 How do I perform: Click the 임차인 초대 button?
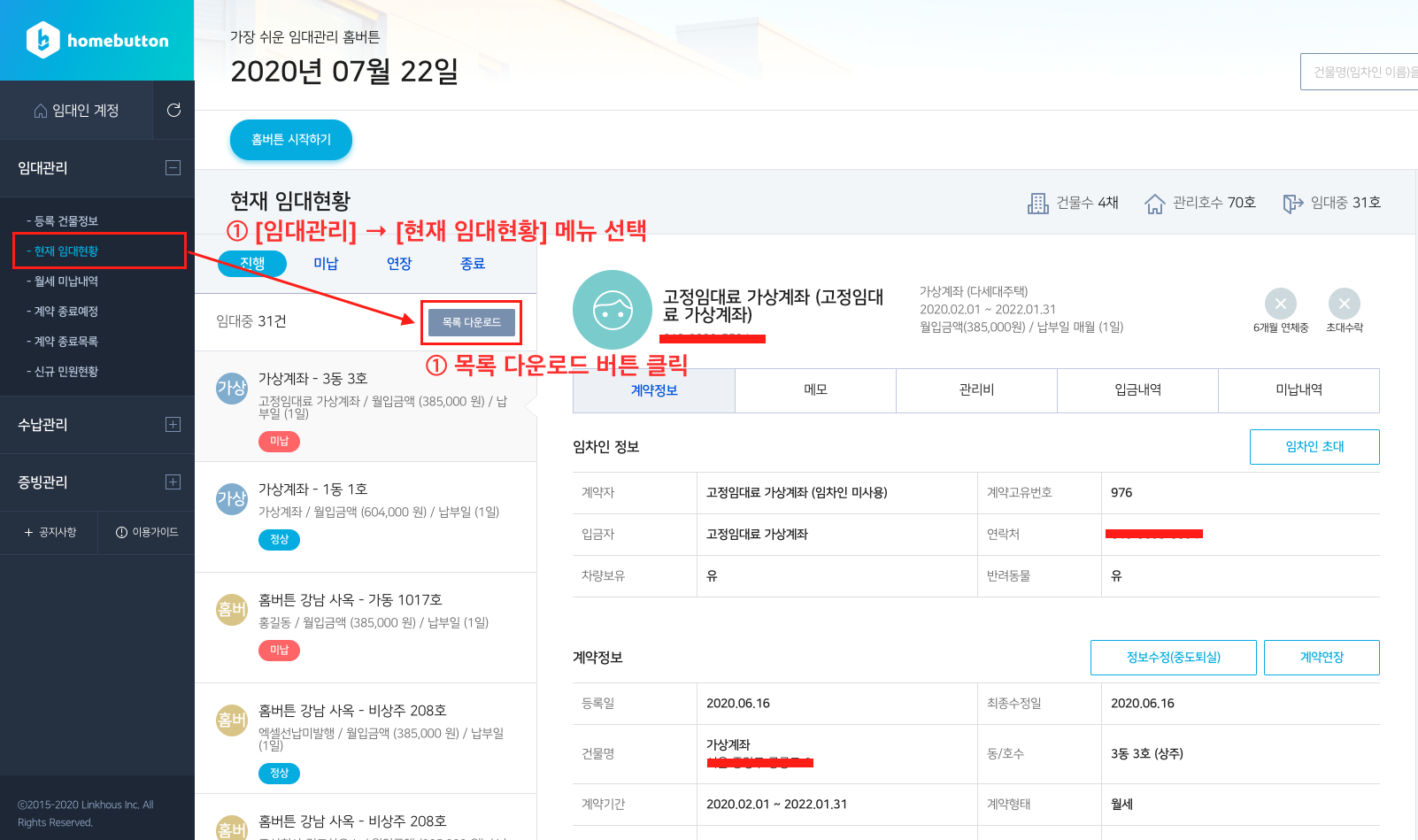[x=1314, y=447]
